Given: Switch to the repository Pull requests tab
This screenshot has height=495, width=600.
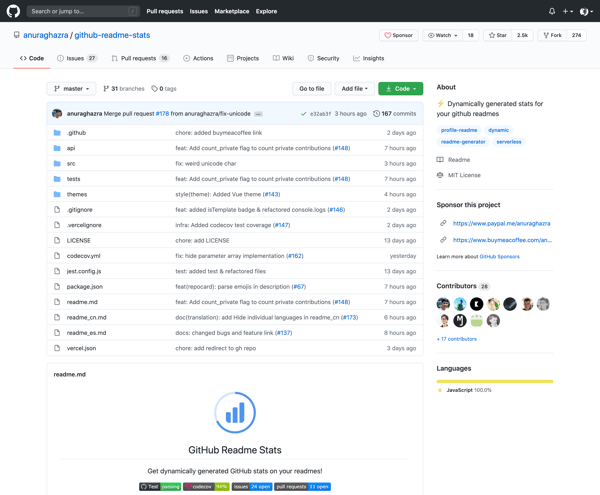Looking at the screenshot, I should (x=140, y=59).
